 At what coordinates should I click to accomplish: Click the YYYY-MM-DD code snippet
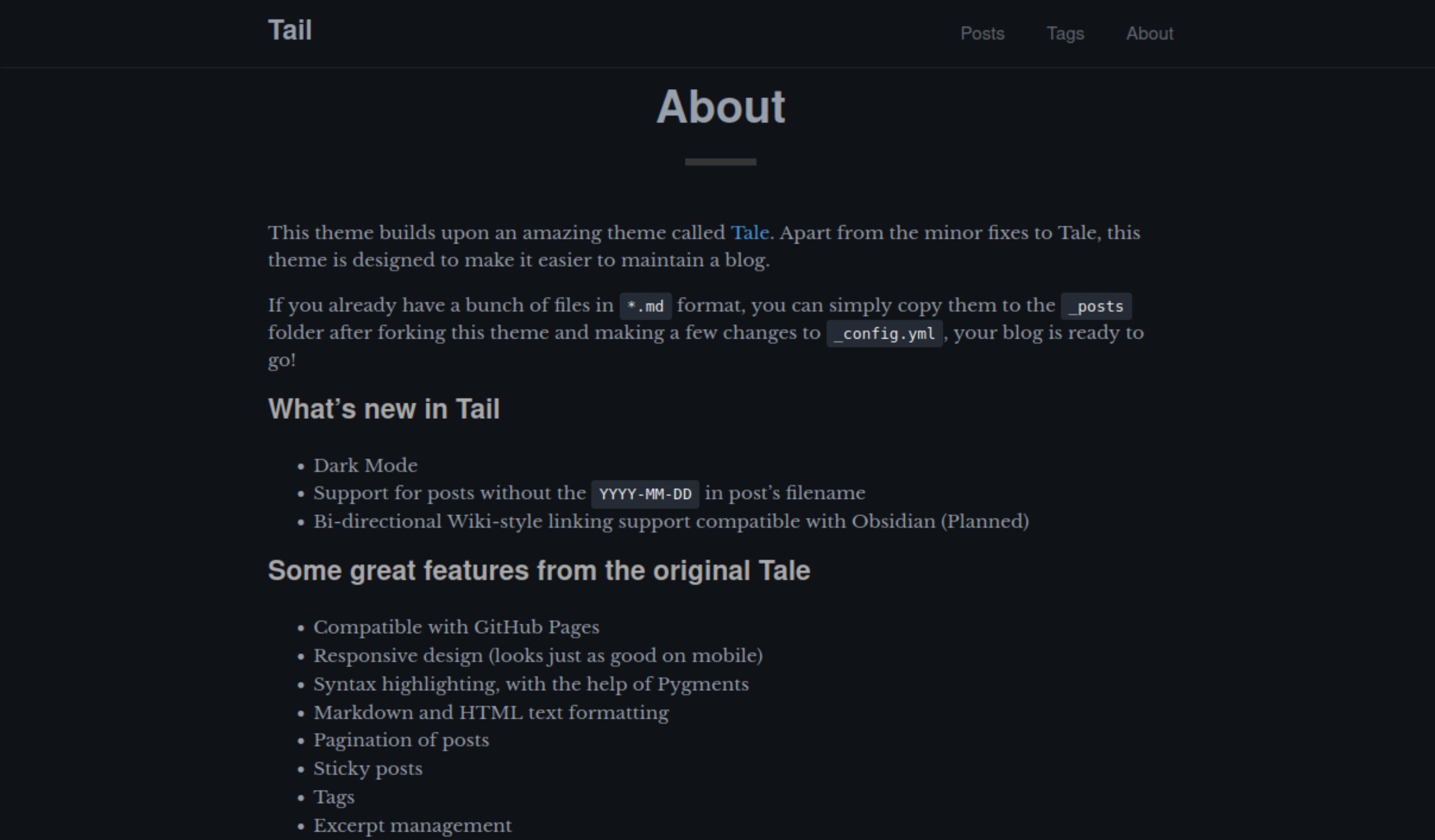[645, 495]
